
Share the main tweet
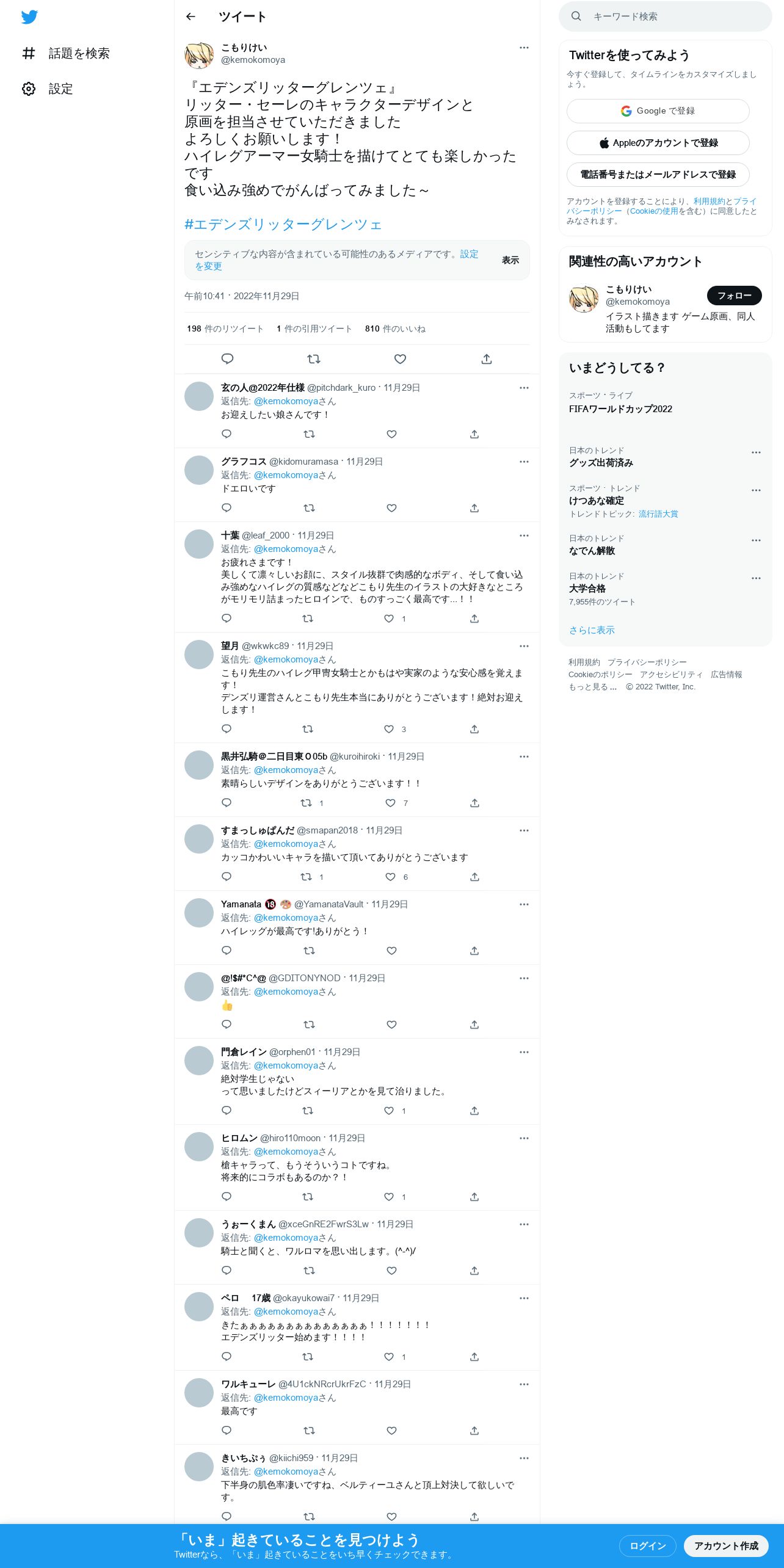click(x=487, y=359)
